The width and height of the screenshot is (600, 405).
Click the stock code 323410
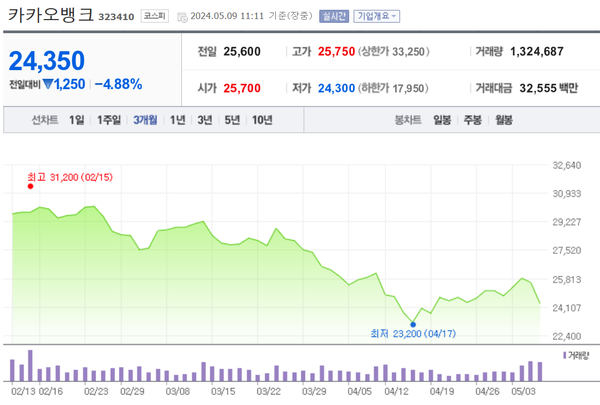[116, 17]
